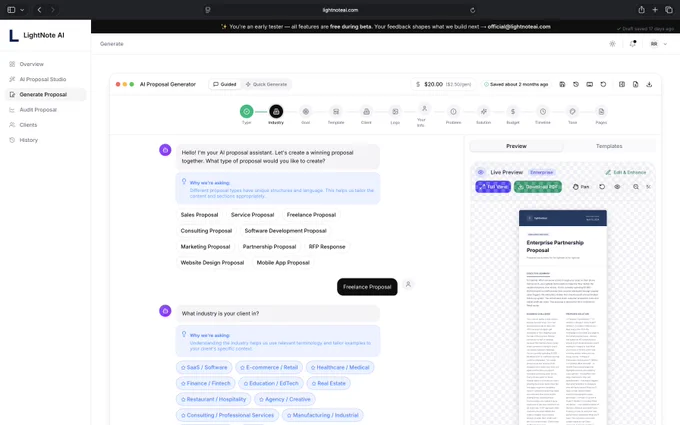Toggle the preview eye visibility icon
The image size is (680, 425).
pos(617,186)
